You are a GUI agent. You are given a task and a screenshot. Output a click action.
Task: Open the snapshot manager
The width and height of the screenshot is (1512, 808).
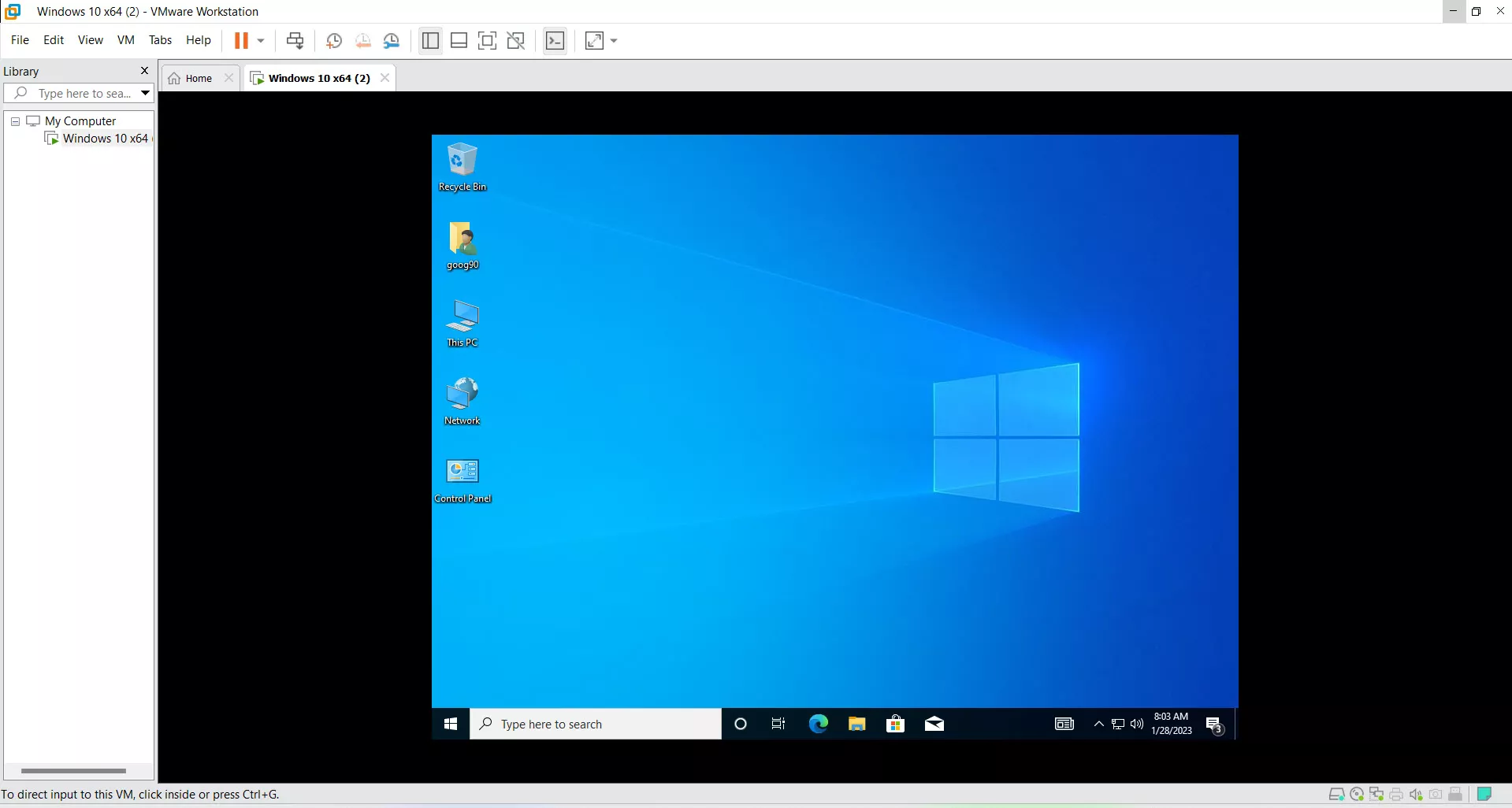[392, 41]
